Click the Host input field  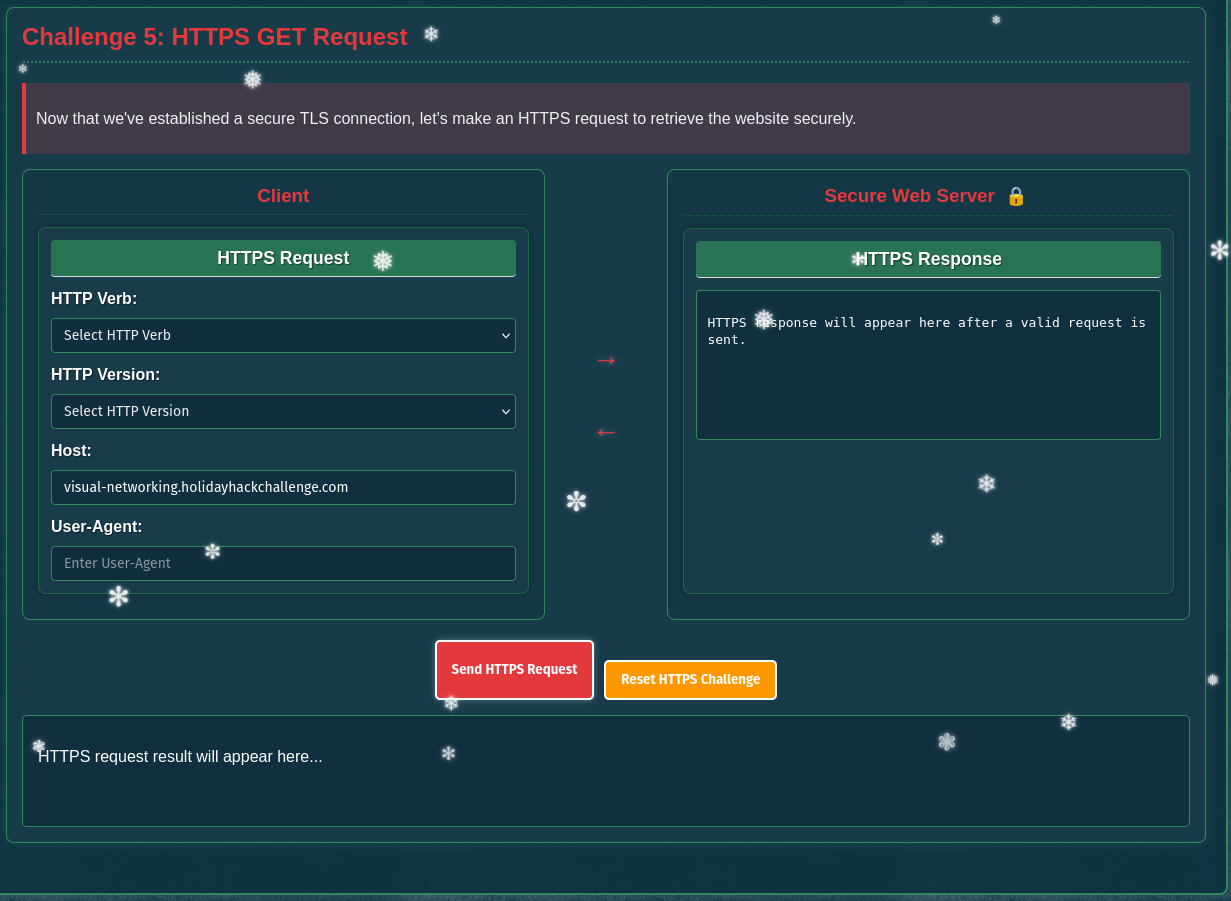[x=283, y=487]
